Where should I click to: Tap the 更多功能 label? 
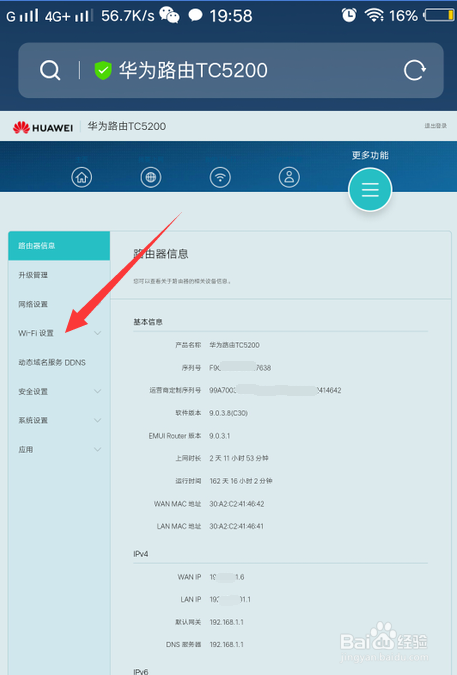click(x=370, y=155)
